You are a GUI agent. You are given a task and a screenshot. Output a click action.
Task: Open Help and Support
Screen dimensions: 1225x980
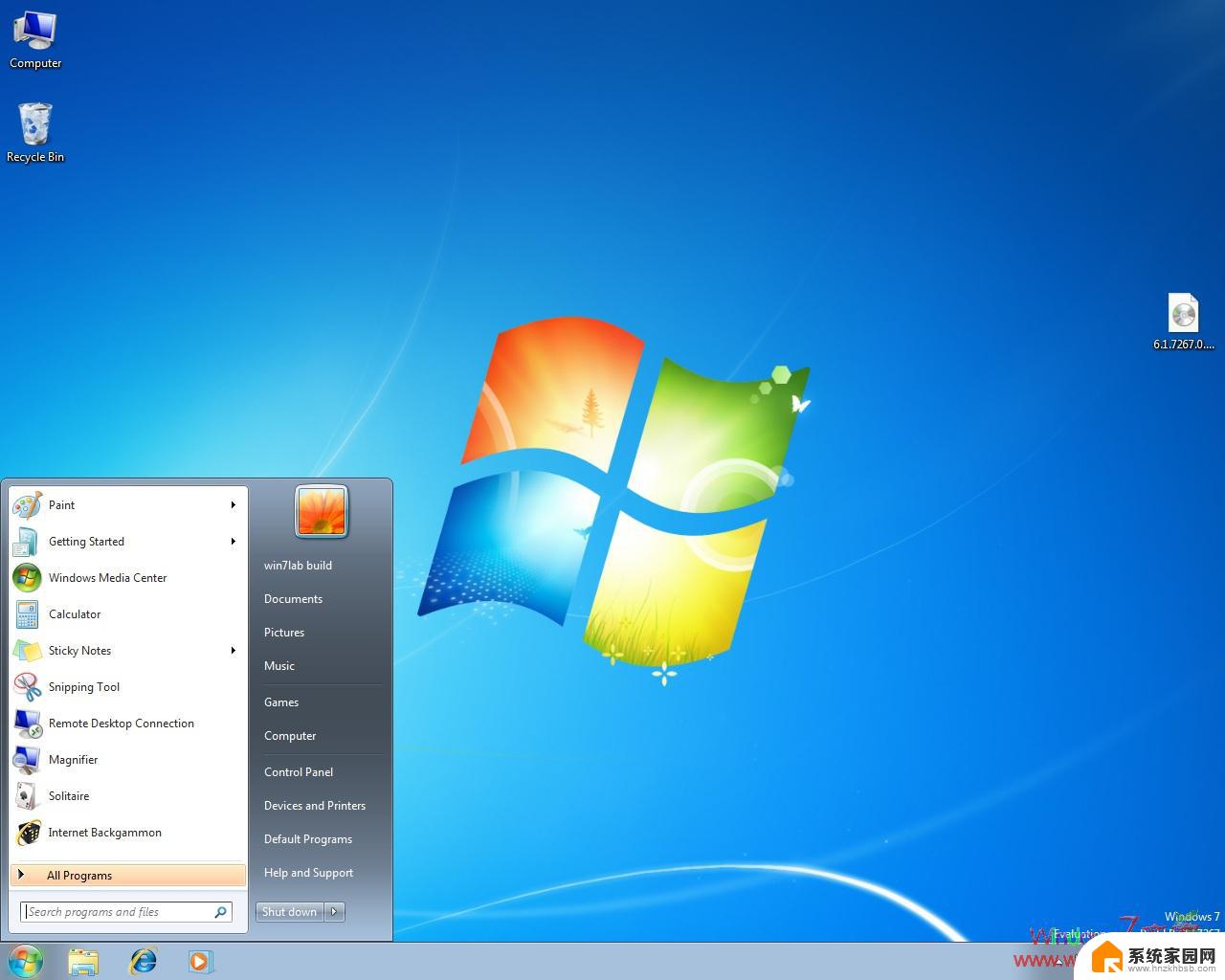308,873
